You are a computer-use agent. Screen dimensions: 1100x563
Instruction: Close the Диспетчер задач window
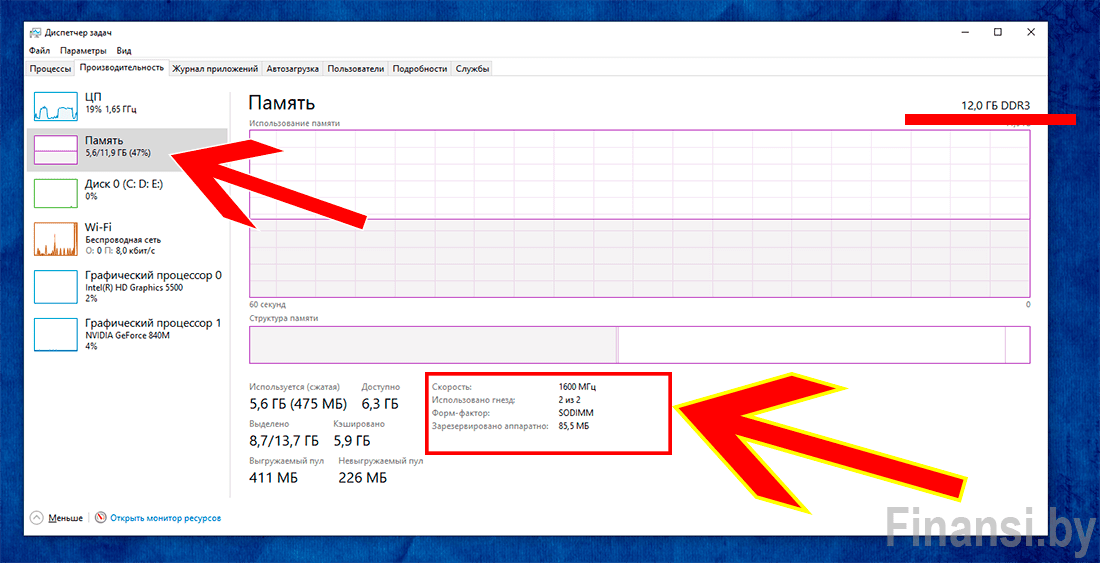pos(1031,33)
